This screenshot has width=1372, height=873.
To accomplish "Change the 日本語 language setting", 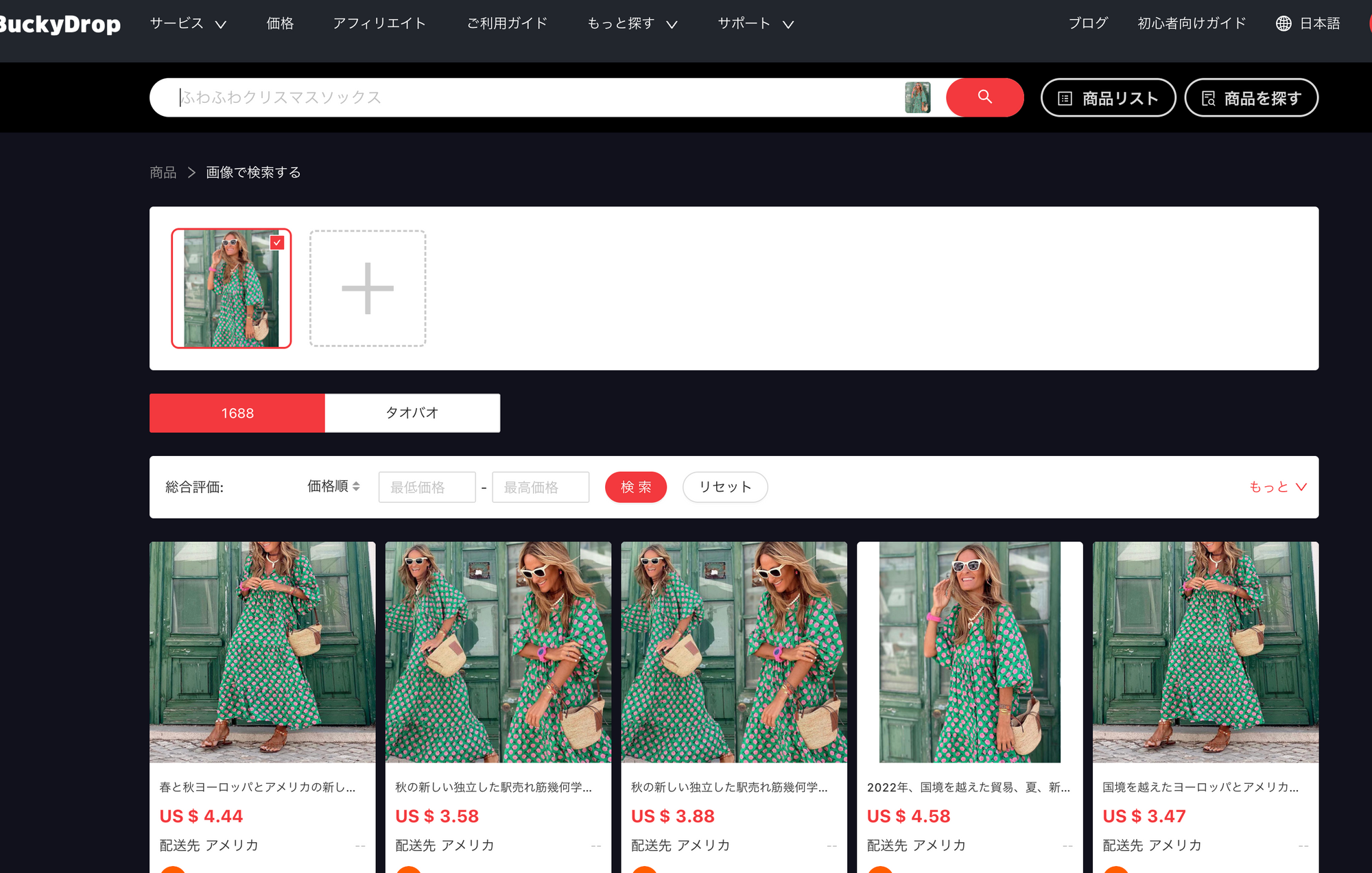I will point(1320,23).
